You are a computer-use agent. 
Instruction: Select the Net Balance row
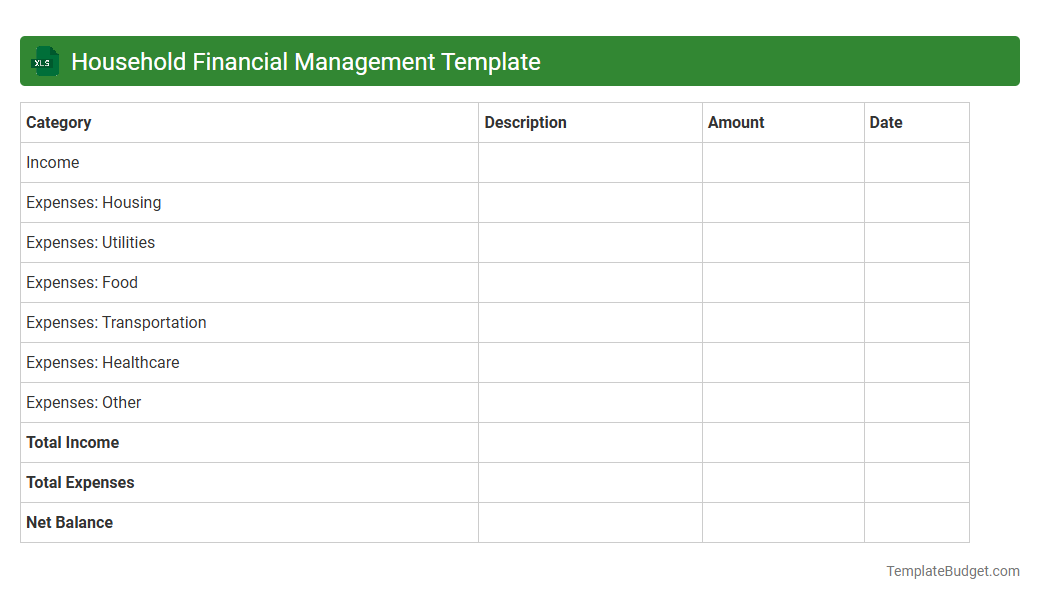[x=69, y=522]
